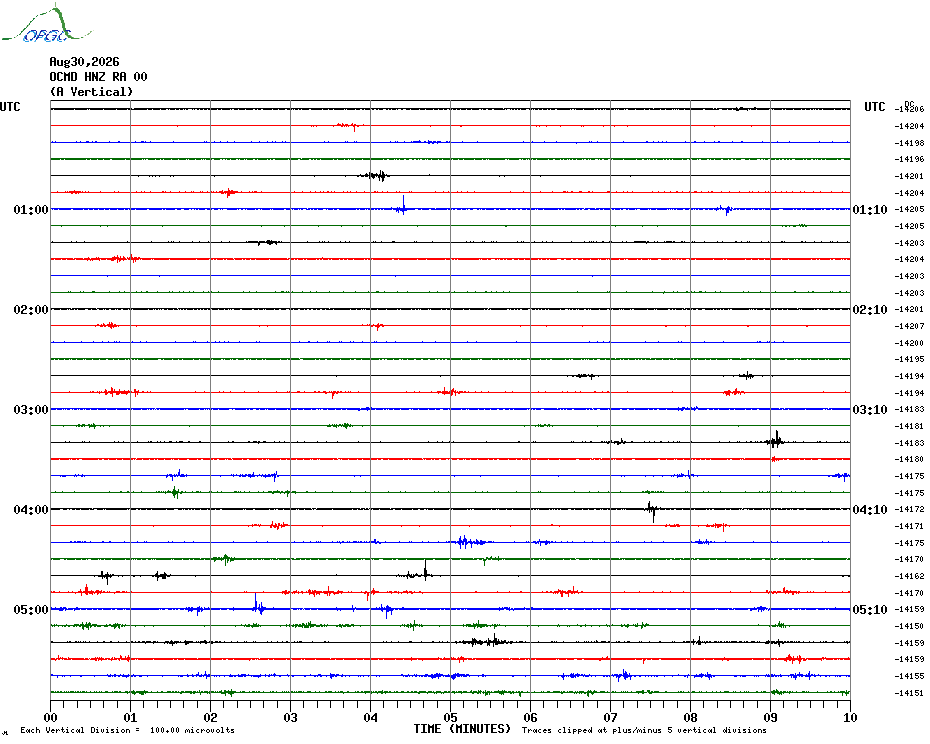The image size is (930, 744).
Task: Click the Traces clipped footer note
Action: point(644,730)
